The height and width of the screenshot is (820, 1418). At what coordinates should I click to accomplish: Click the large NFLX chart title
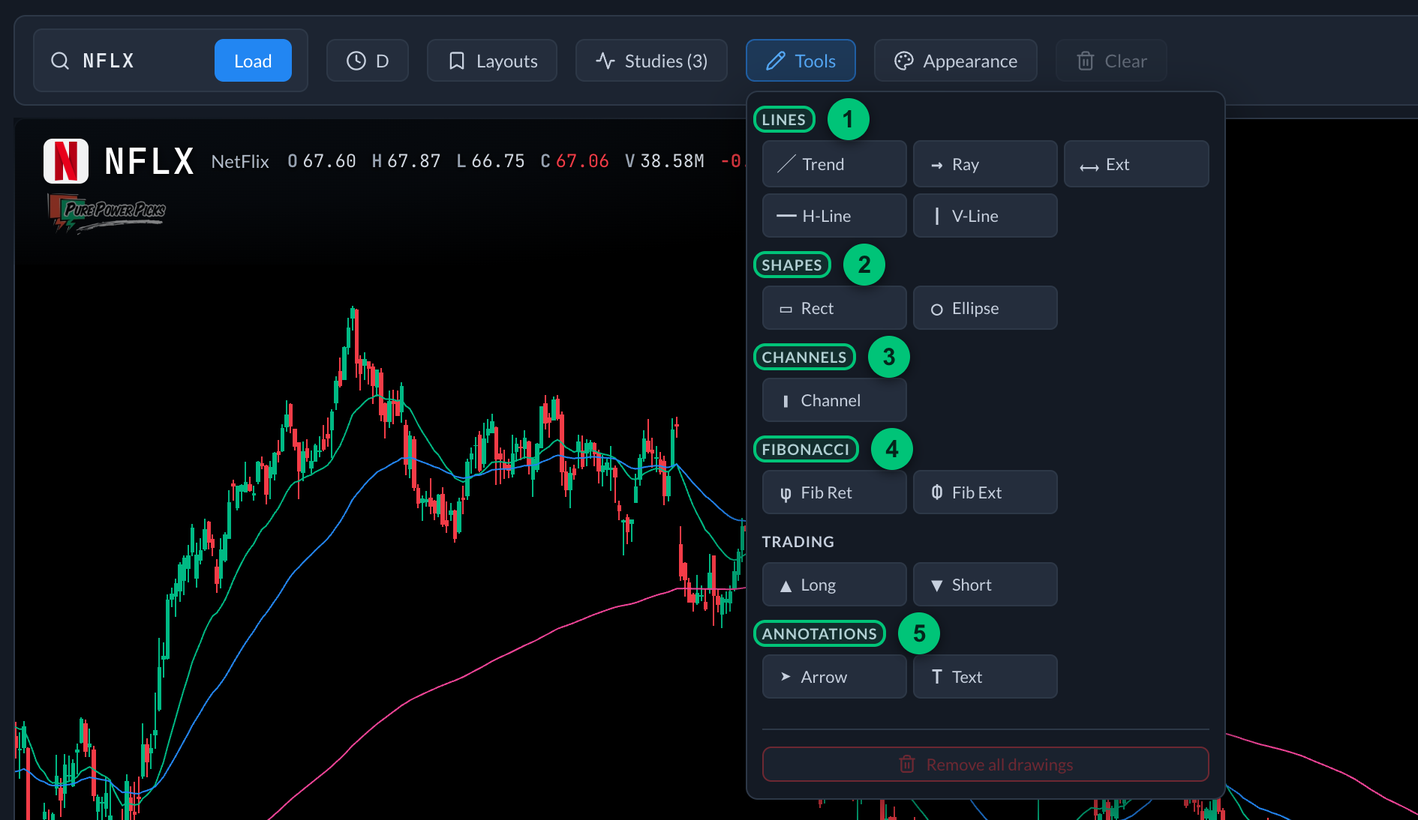149,161
